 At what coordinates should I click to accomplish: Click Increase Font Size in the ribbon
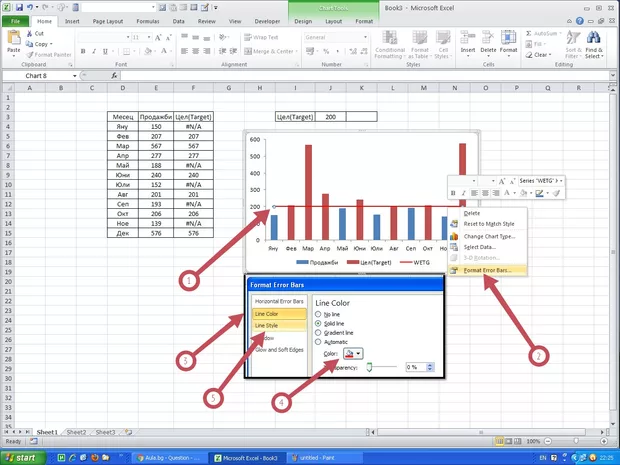(158, 38)
